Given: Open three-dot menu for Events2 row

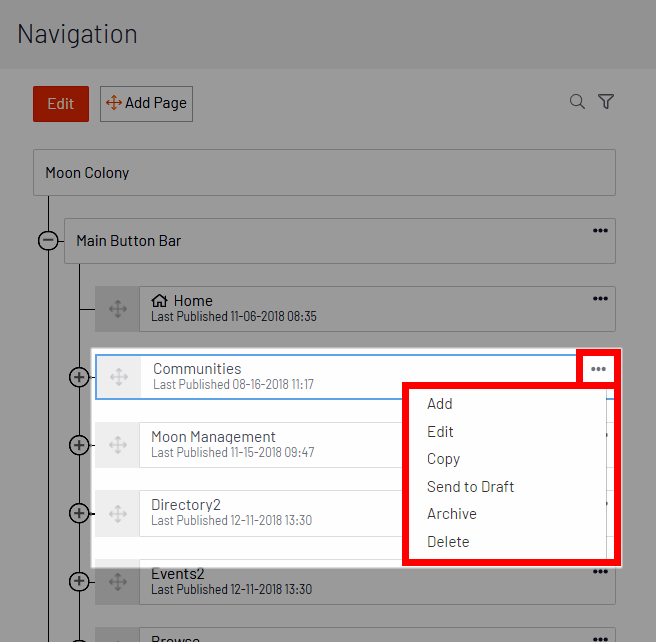Looking at the screenshot, I should click(600, 572).
